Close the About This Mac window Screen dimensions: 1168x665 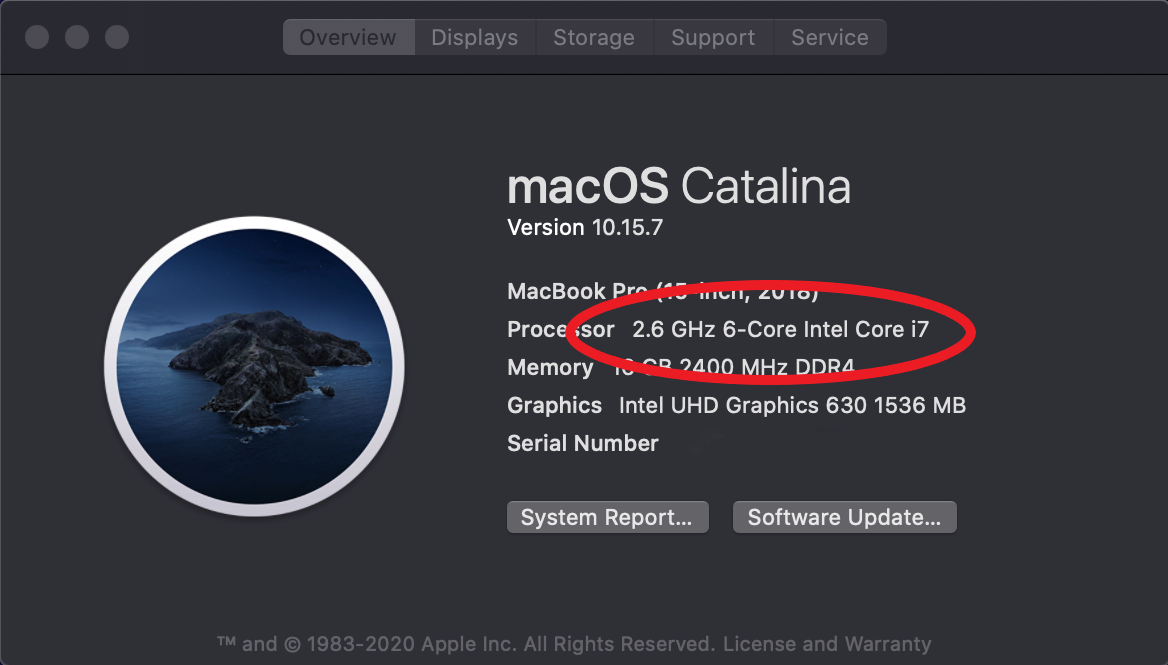pos(37,37)
